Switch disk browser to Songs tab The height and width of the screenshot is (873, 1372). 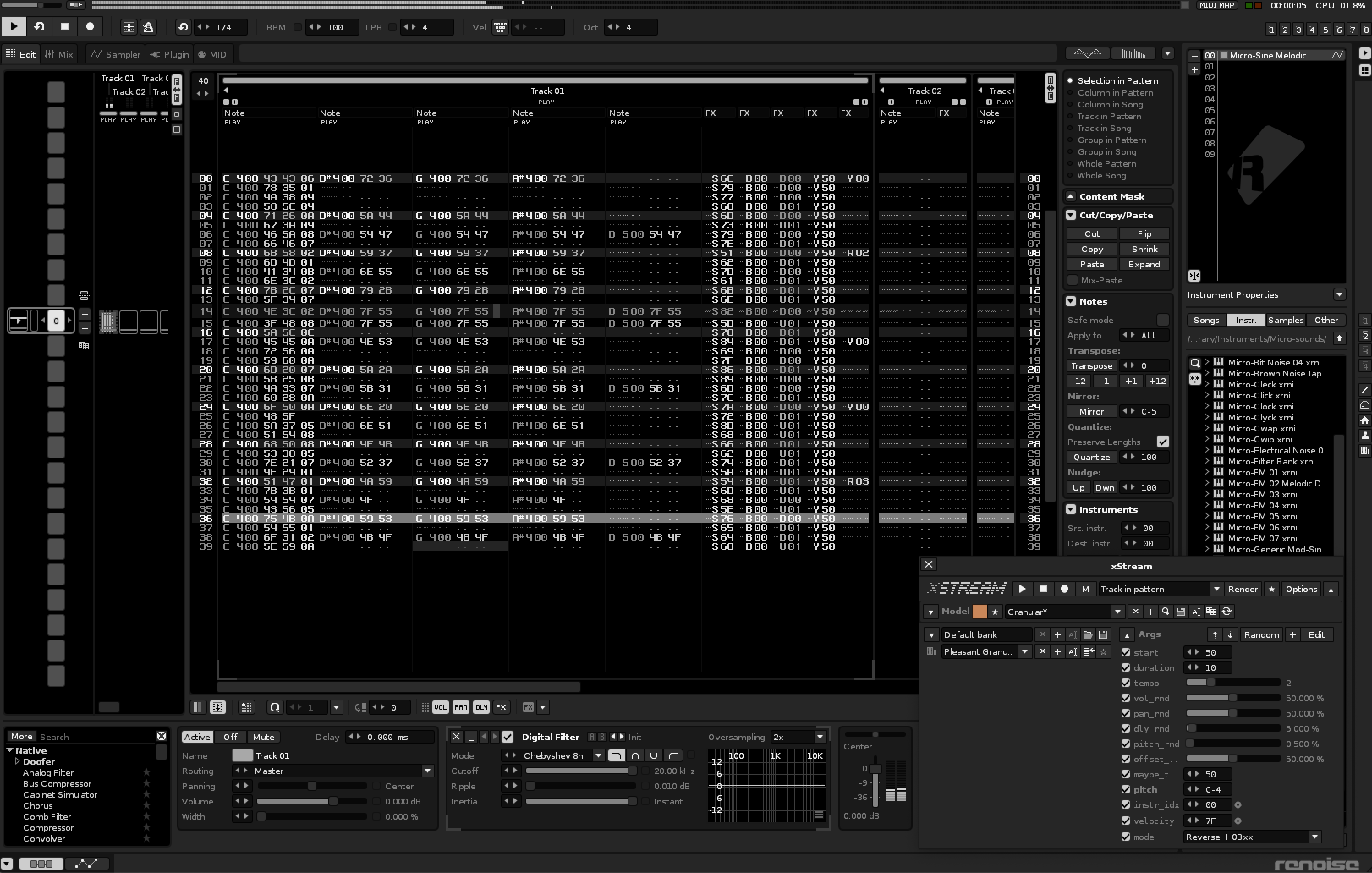1206,320
